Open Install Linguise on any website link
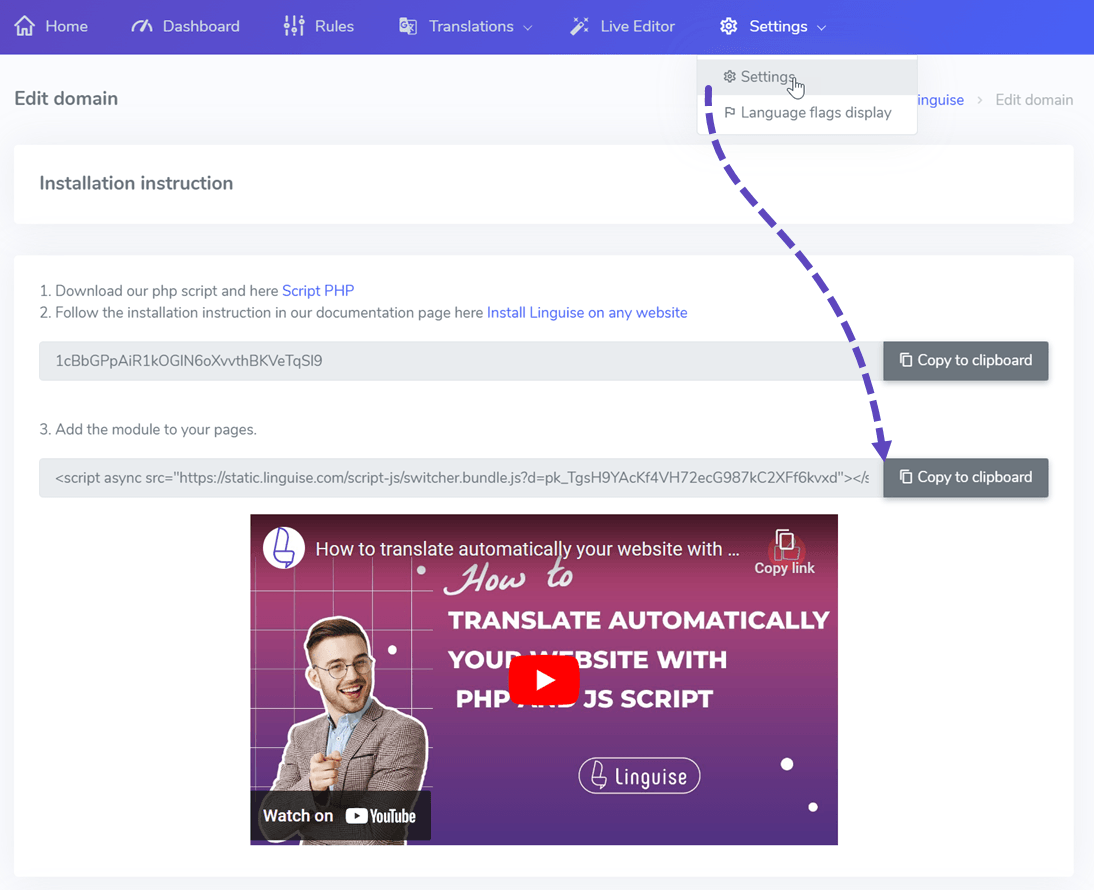Screen dimensions: 1094x890 tap(587, 312)
